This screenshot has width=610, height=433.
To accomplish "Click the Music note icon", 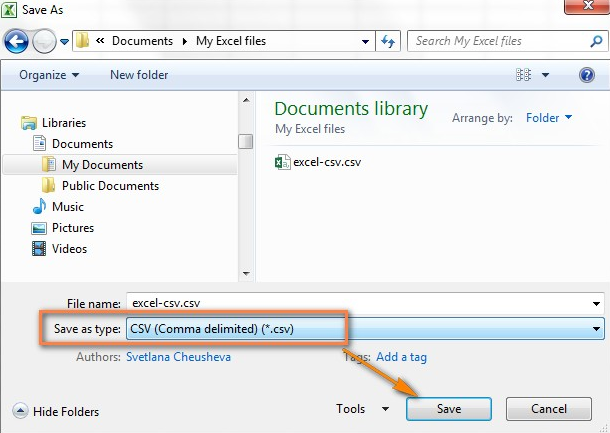I will click(39, 206).
